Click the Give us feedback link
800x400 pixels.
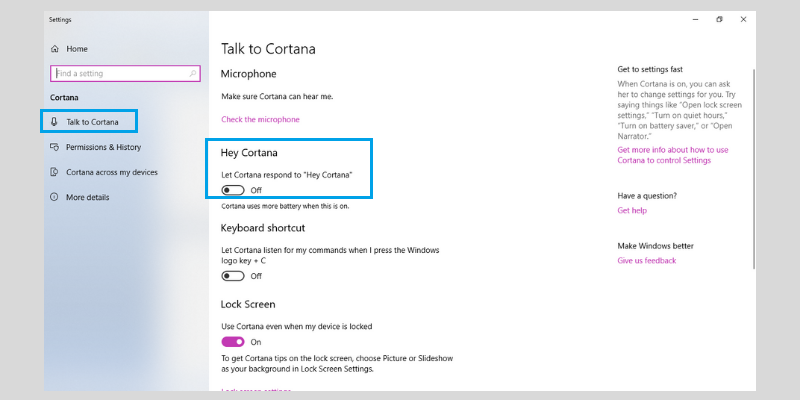tap(646, 260)
